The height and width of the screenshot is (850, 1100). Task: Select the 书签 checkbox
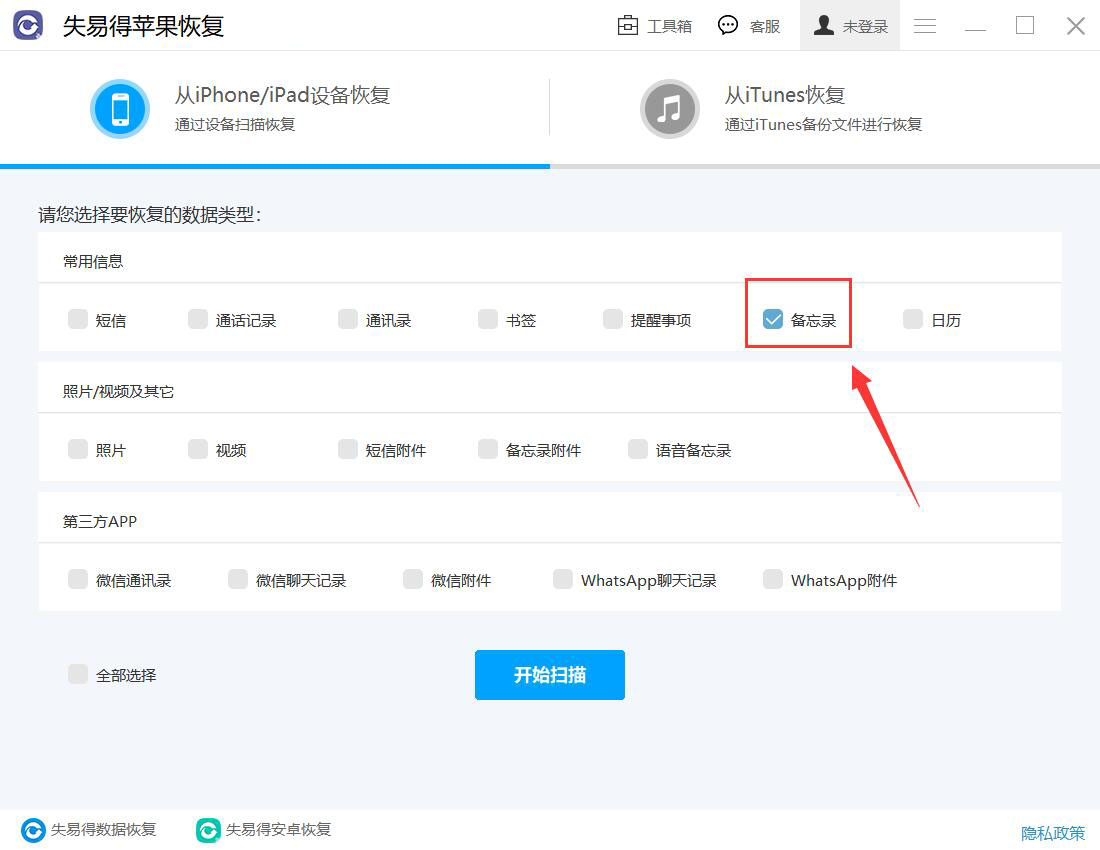488,319
